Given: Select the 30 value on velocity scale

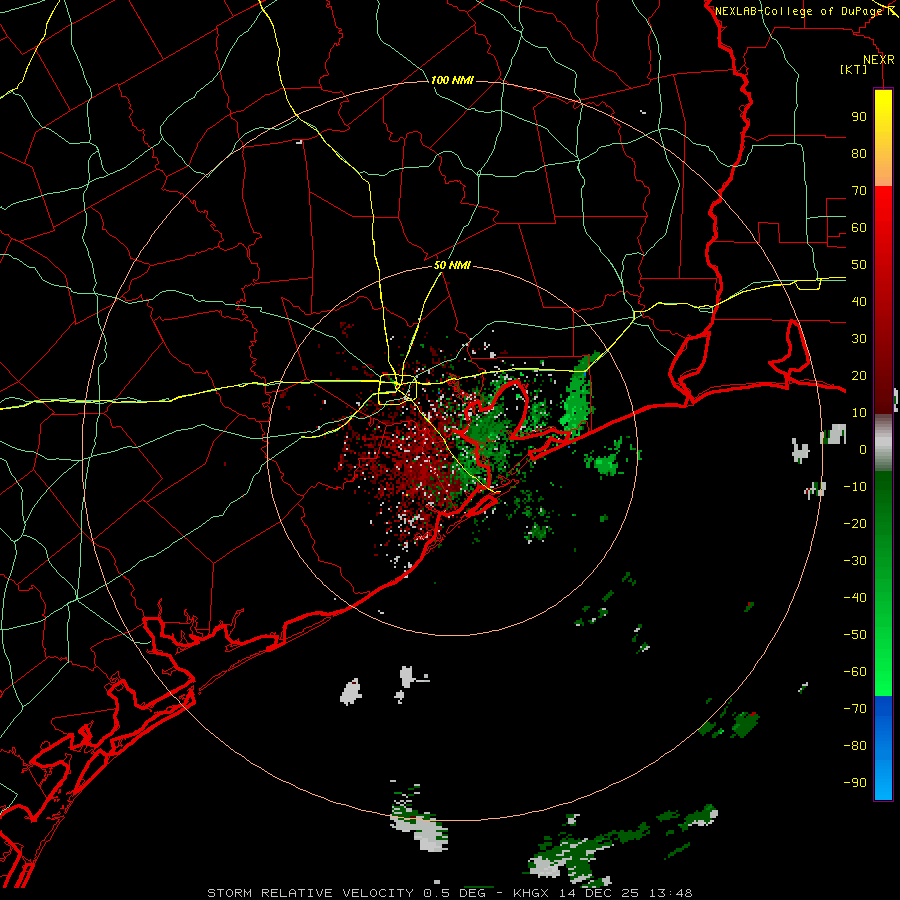Looking at the screenshot, I should (859, 339).
